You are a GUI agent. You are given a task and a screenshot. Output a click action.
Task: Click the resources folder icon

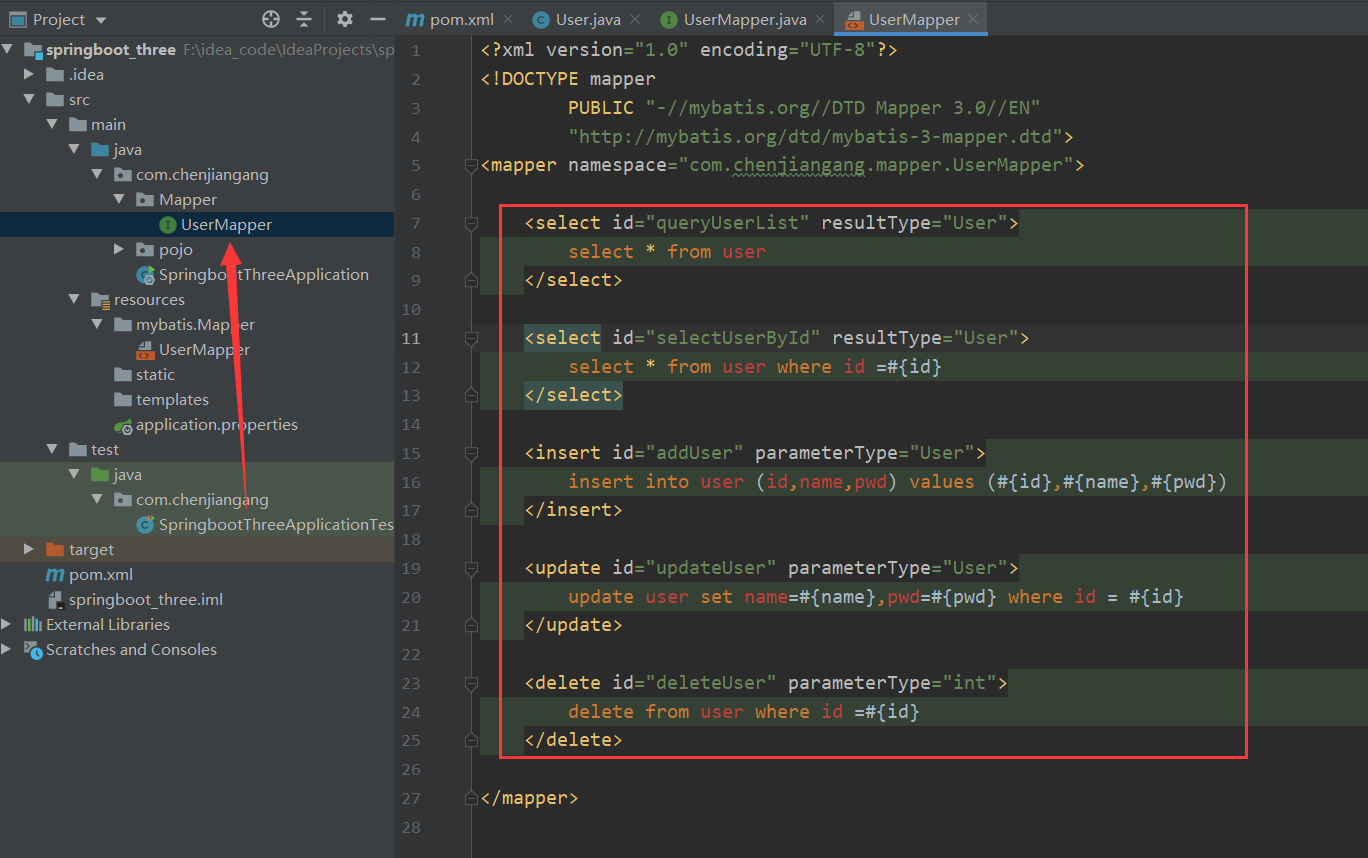(99, 299)
